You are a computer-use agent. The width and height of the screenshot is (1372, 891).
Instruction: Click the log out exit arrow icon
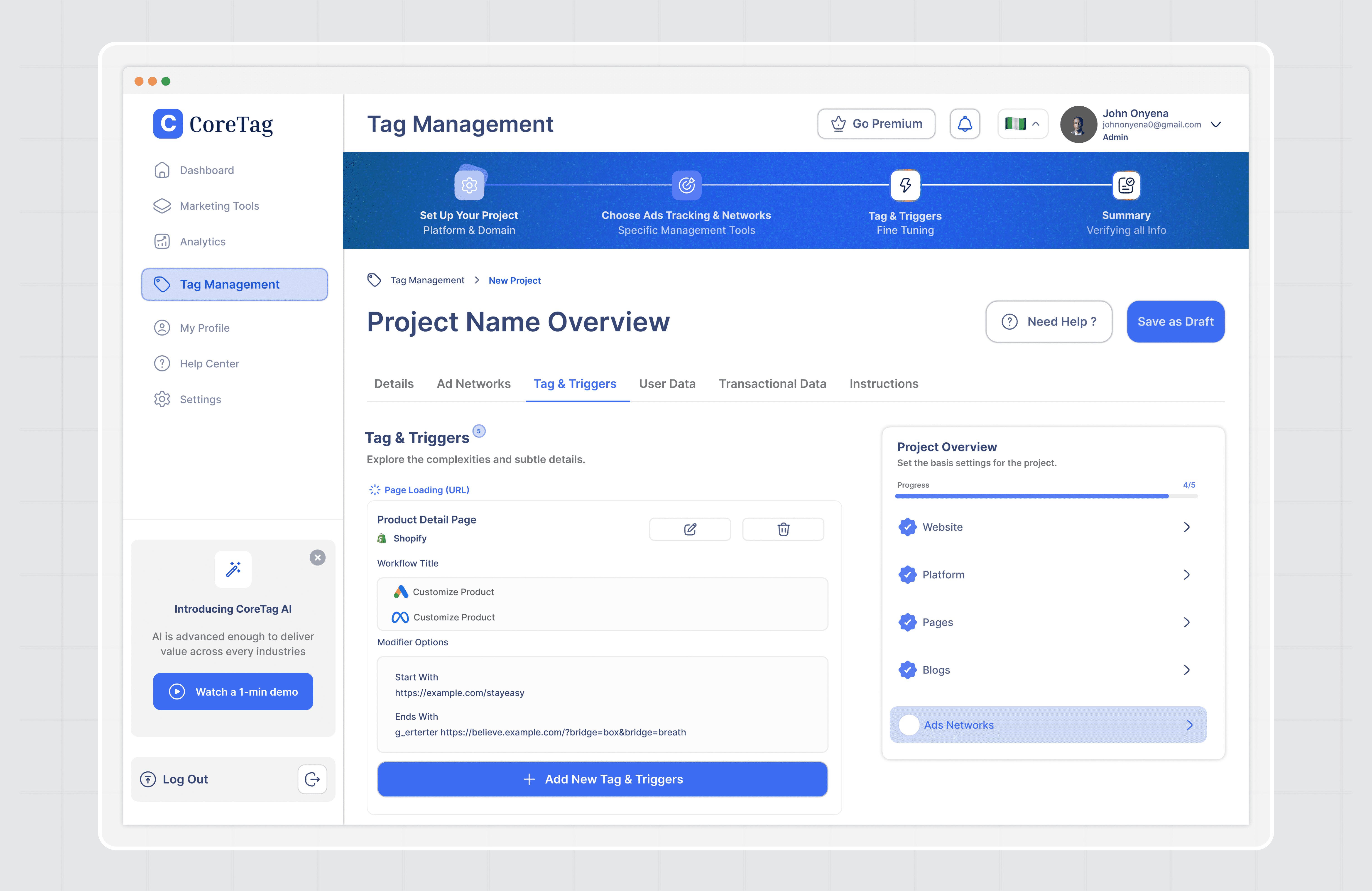pyautogui.click(x=312, y=779)
